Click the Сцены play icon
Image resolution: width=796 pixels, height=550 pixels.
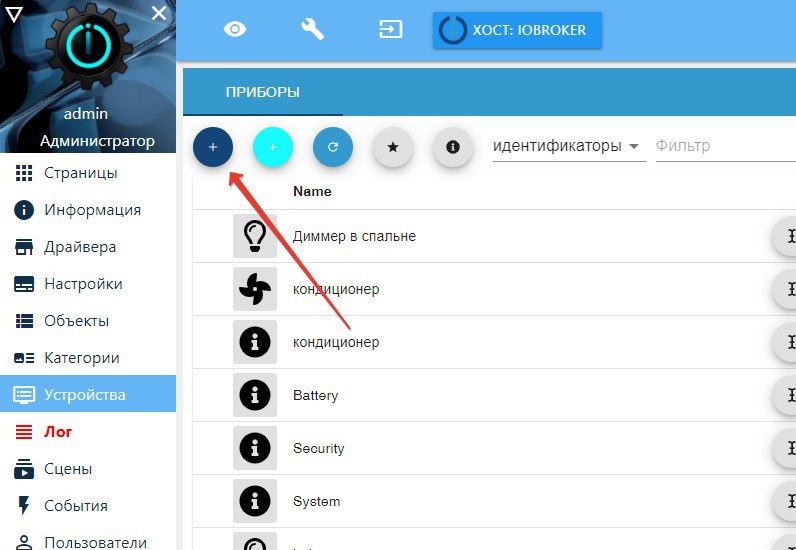24,469
